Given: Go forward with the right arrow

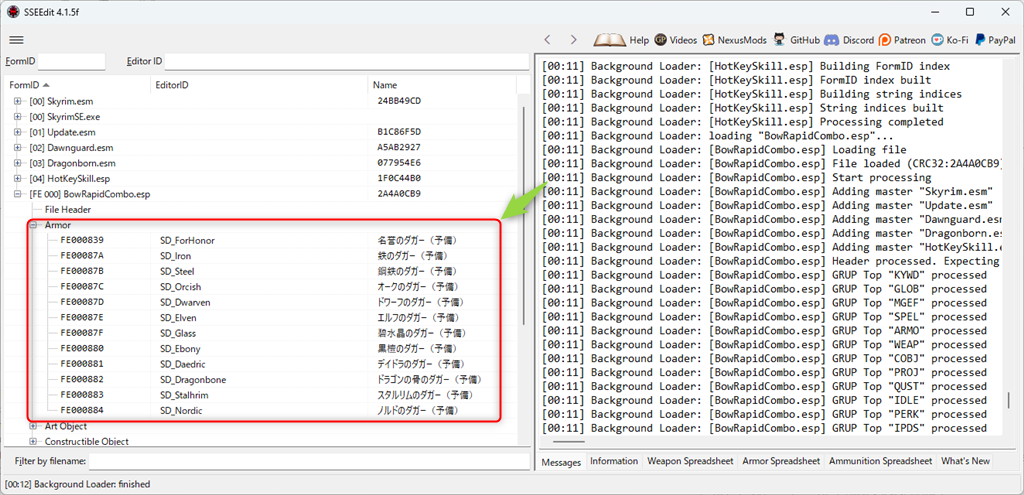Looking at the screenshot, I should 573,40.
